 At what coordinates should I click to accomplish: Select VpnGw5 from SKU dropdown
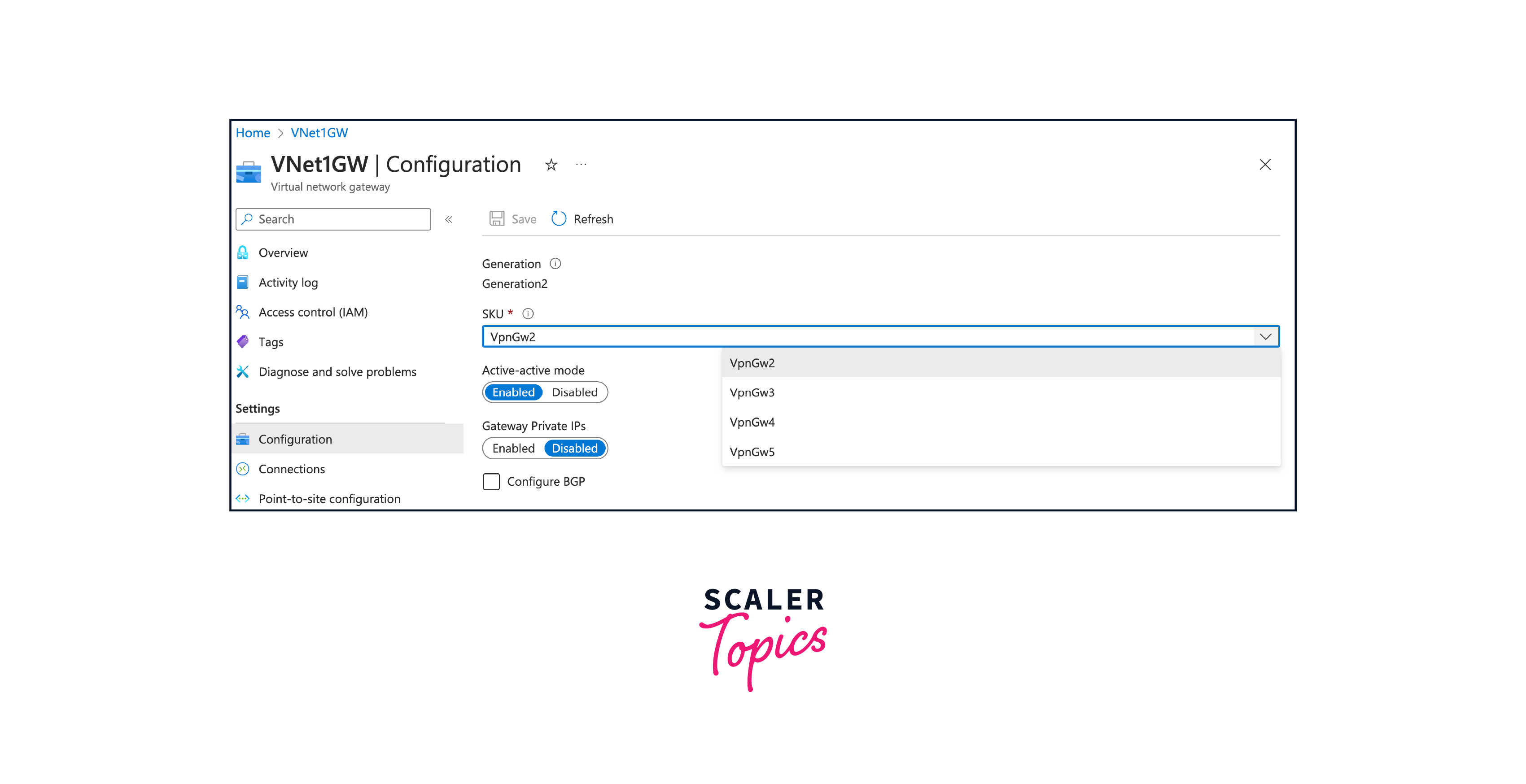tap(754, 451)
